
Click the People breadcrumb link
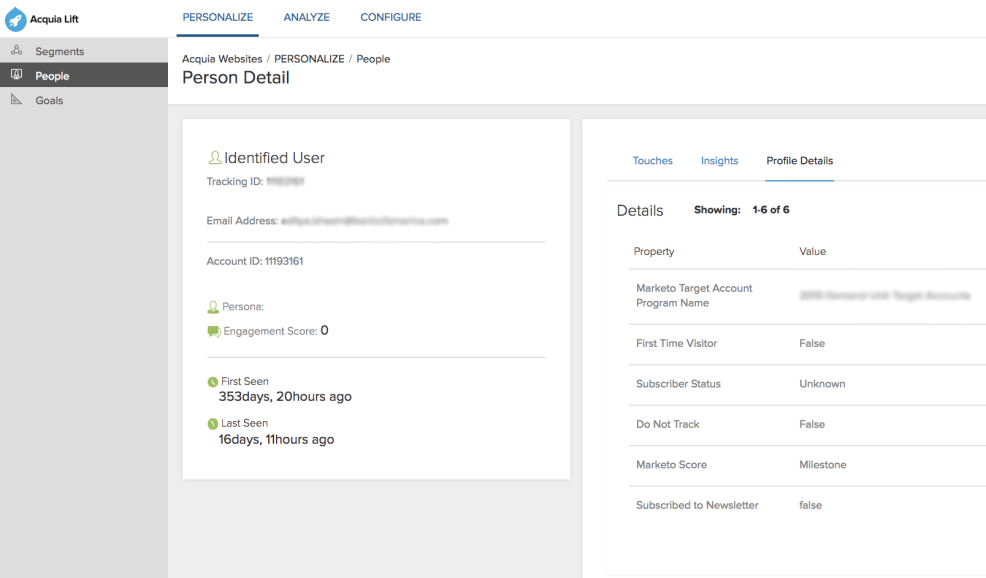373,59
